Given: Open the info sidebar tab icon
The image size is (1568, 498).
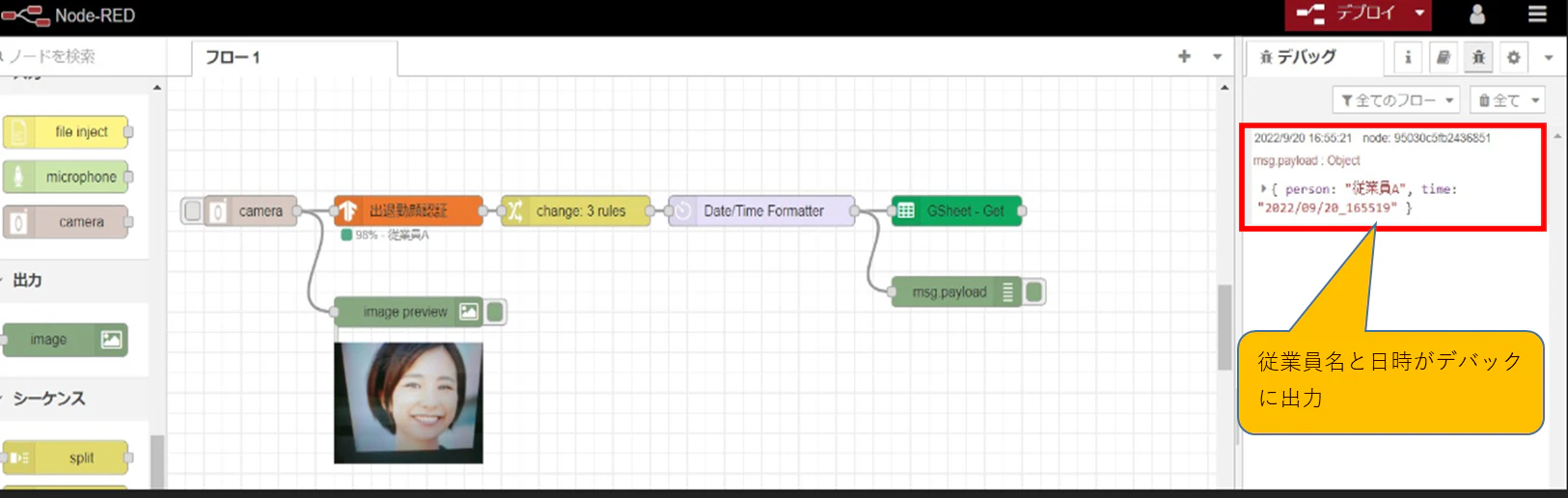Looking at the screenshot, I should [x=1408, y=58].
